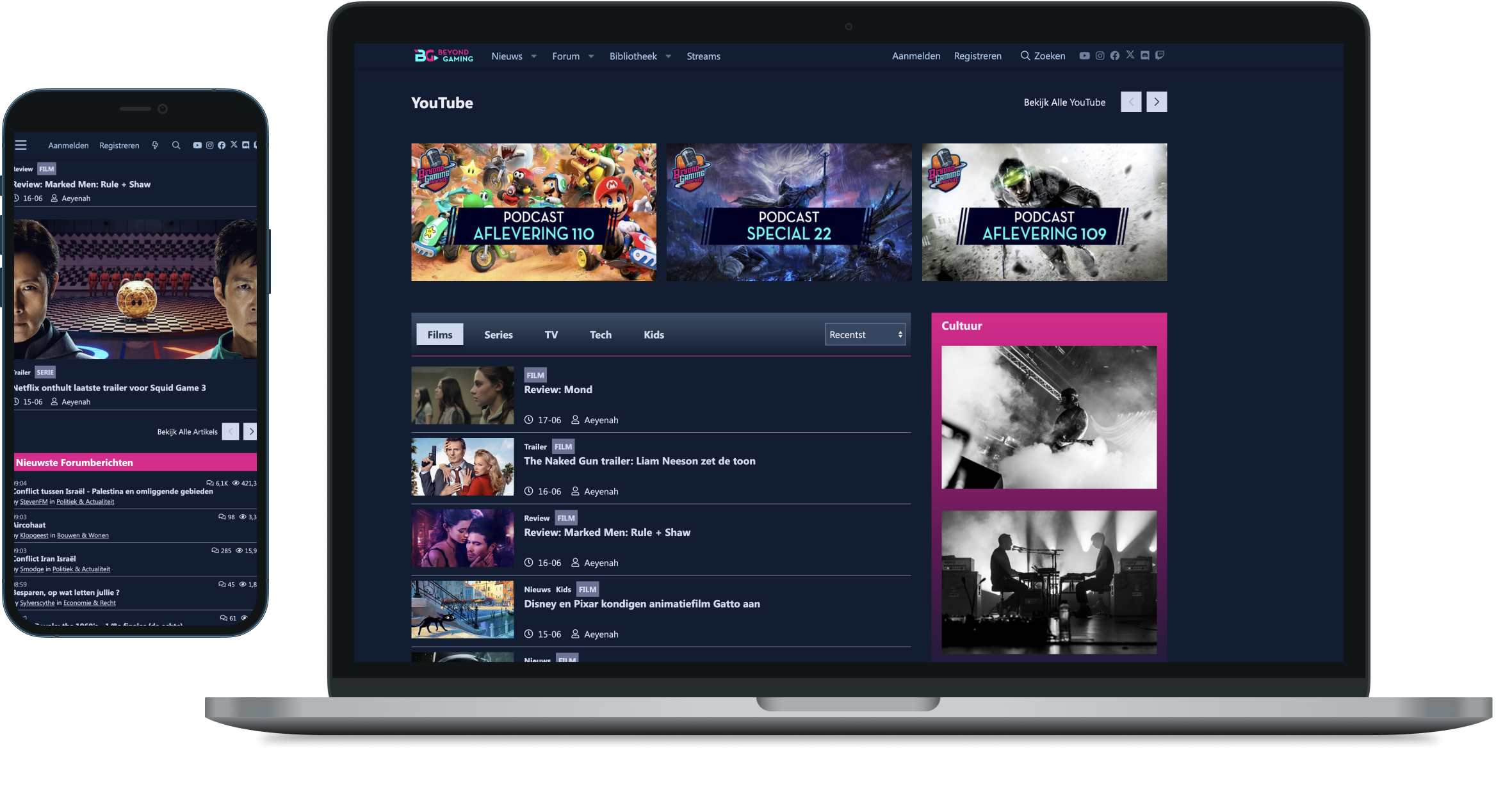Screen dimensions: 1512x785
Task: Go to previous YouTube videos arrow
Action: pos(1131,102)
